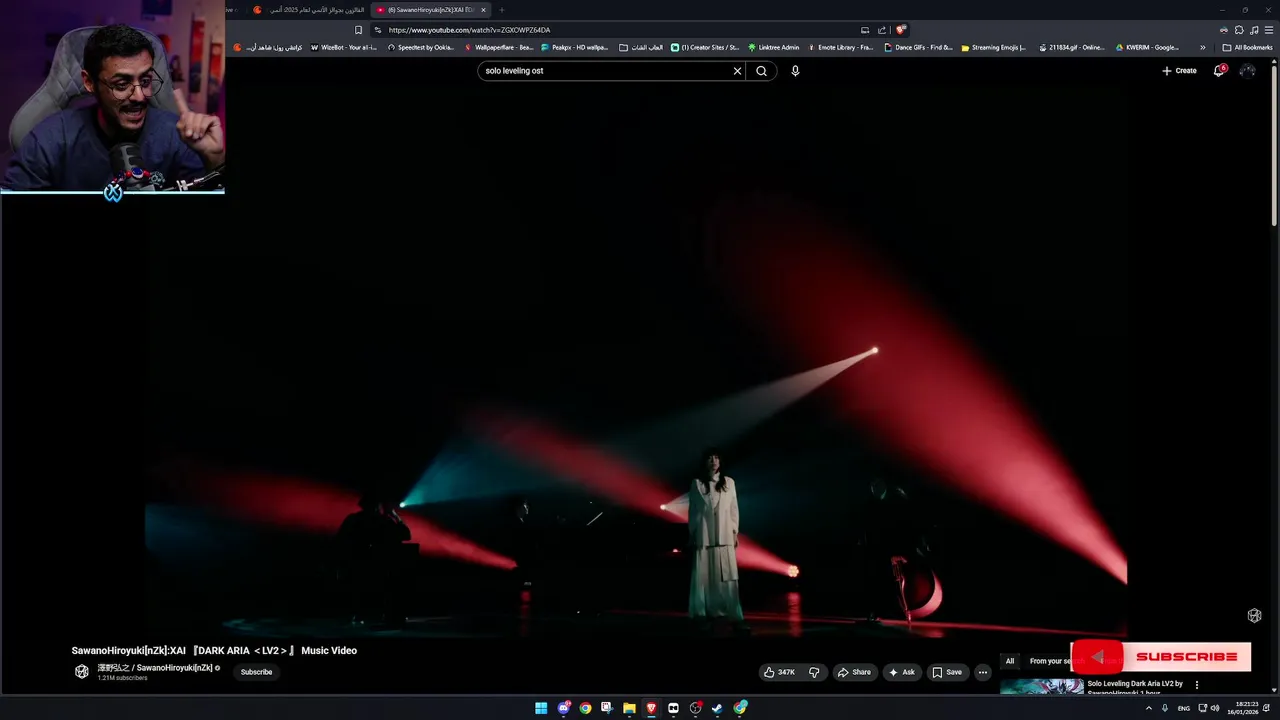Open the YouTube account avatar menu
The width and height of the screenshot is (1280, 720).
point(1247,71)
